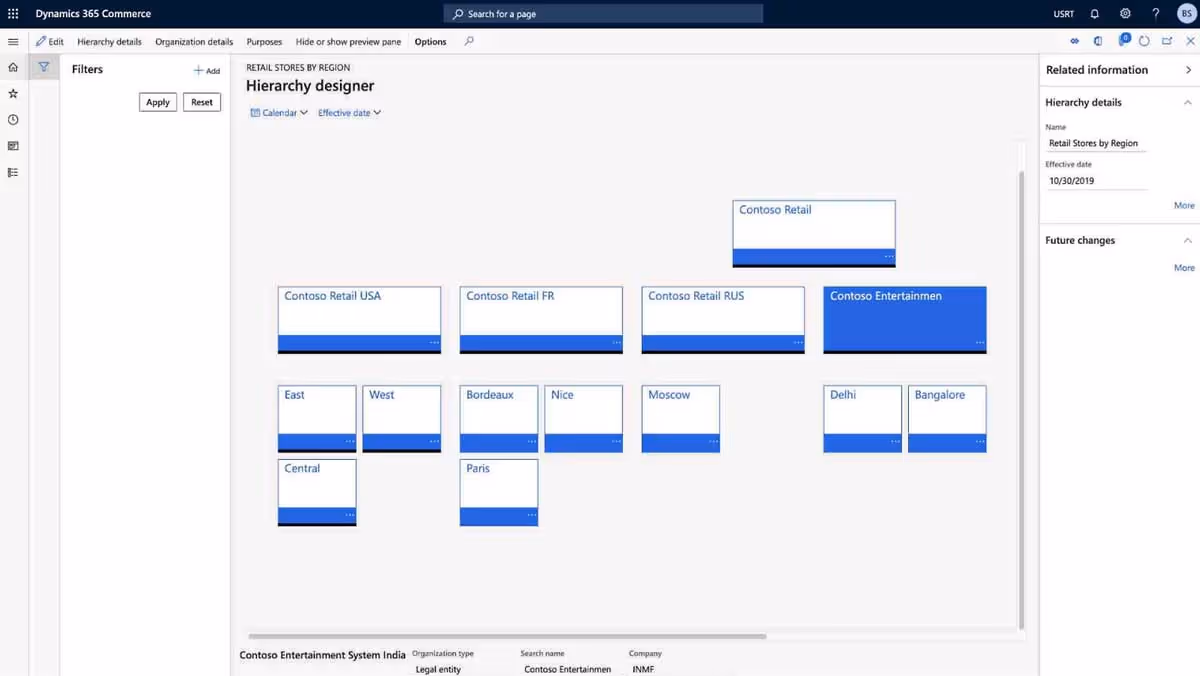Select the hierarchy icon at sidebar bottom
The height and width of the screenshot is (676, 1200).
(x=12, y=172)
